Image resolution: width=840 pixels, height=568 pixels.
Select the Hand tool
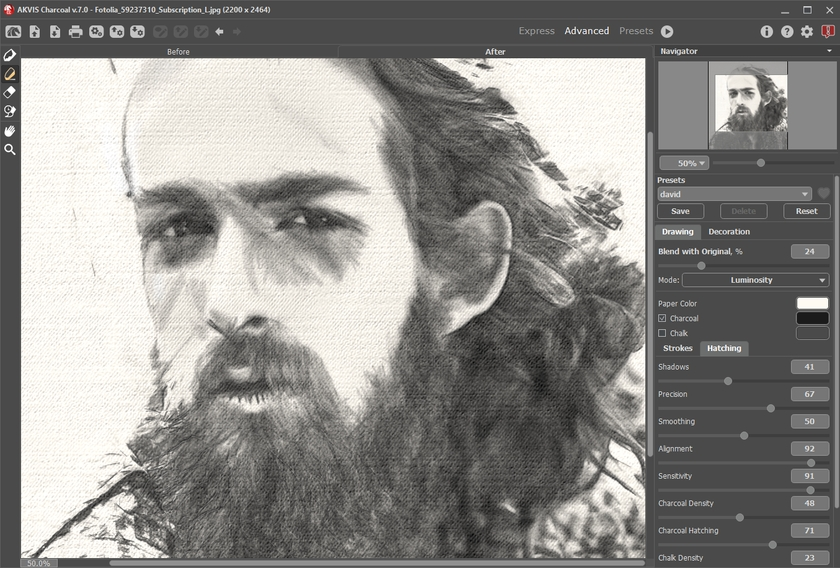10,130
